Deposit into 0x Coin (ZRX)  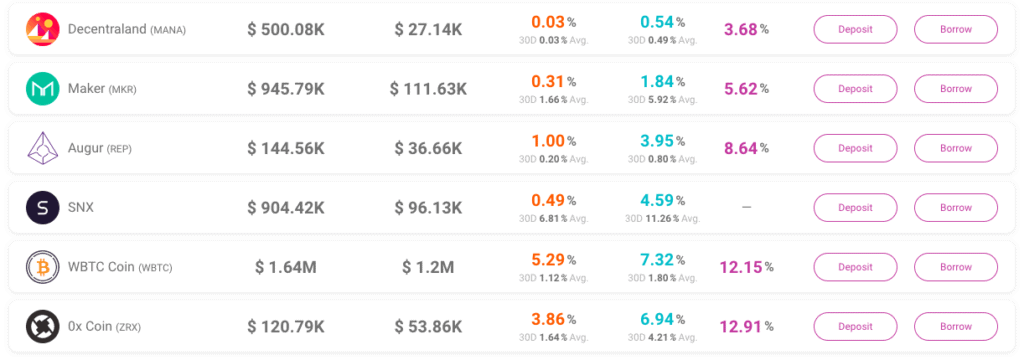[x=856, y=327]
